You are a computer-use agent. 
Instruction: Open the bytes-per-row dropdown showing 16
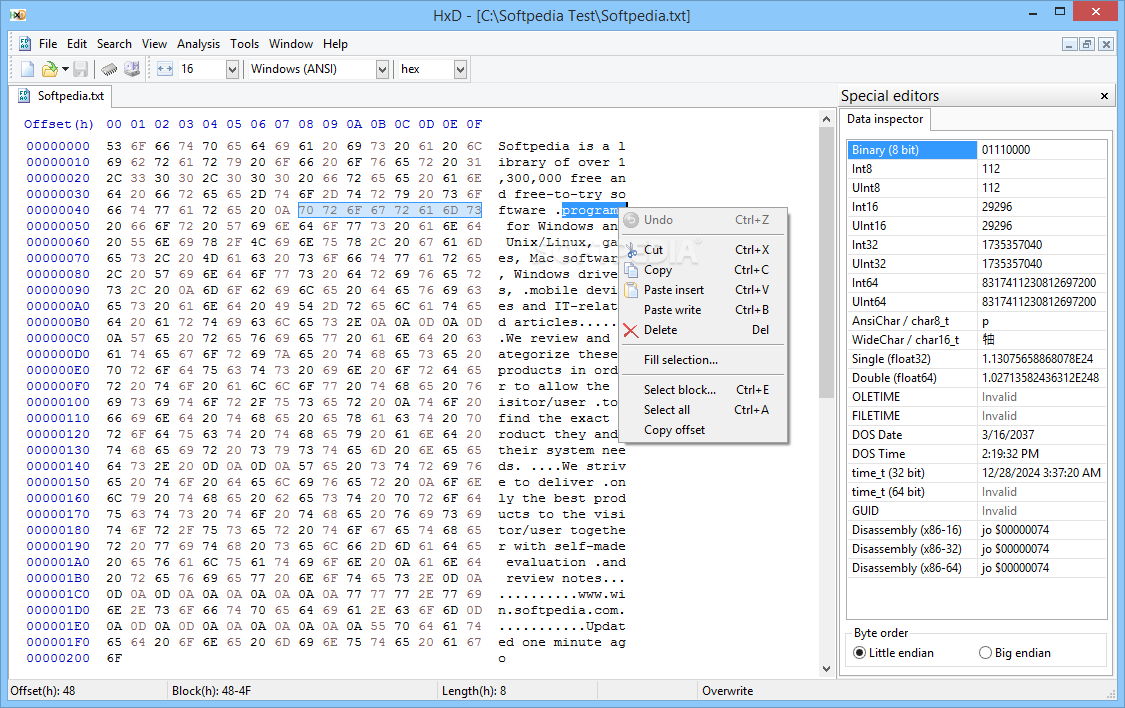coord(232,69)
